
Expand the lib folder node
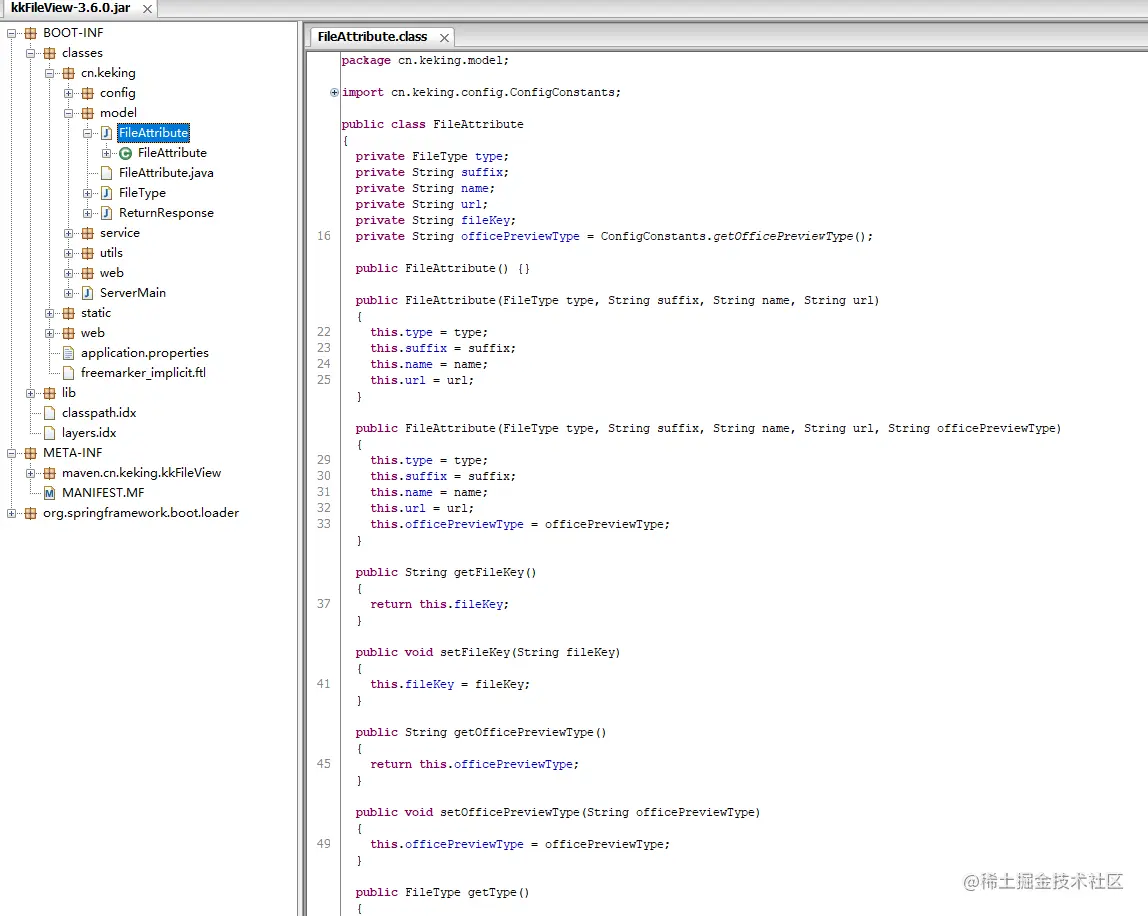(31, 393)
